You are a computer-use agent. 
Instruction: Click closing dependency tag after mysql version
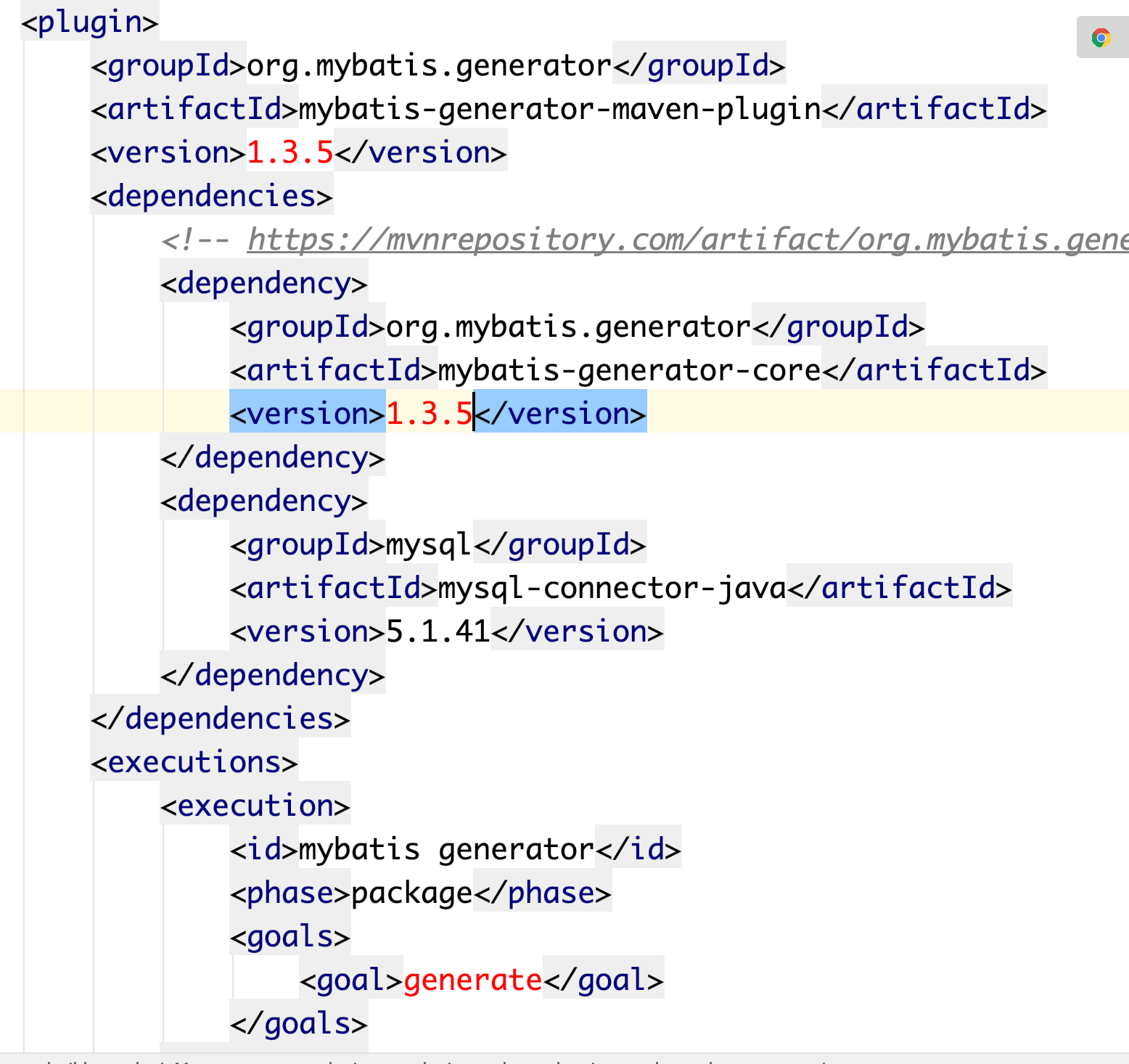pos(273,676)
